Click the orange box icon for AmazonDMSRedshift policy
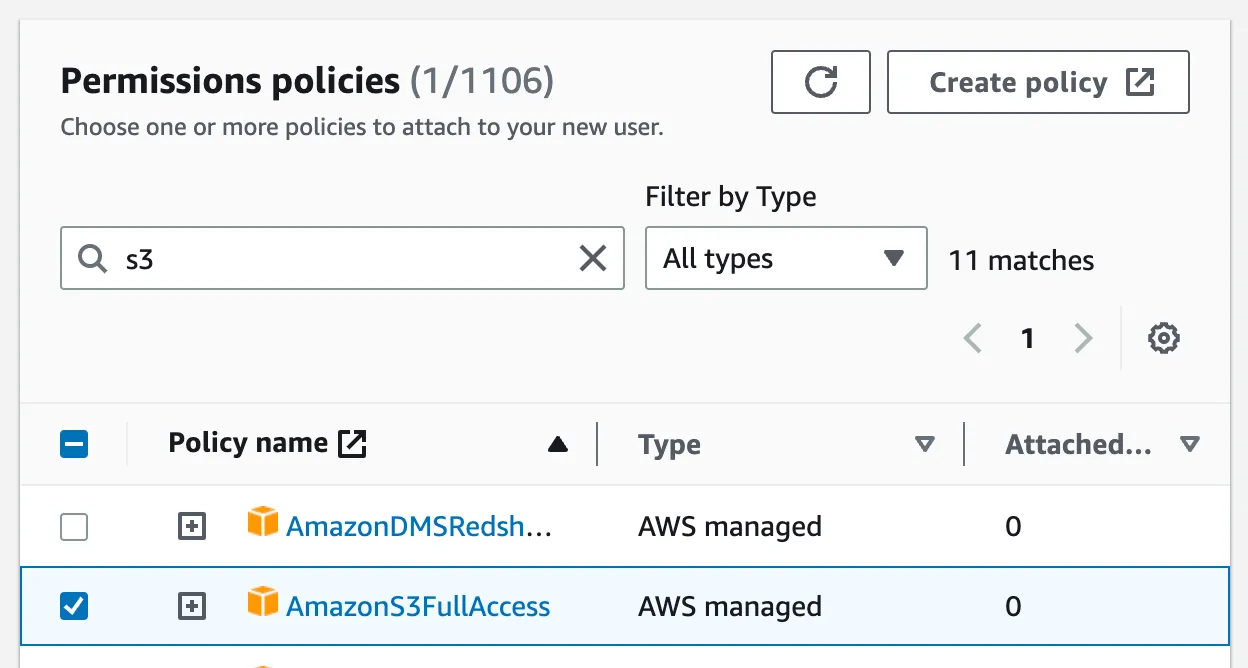1248x668 pixels. coord(262,522)
